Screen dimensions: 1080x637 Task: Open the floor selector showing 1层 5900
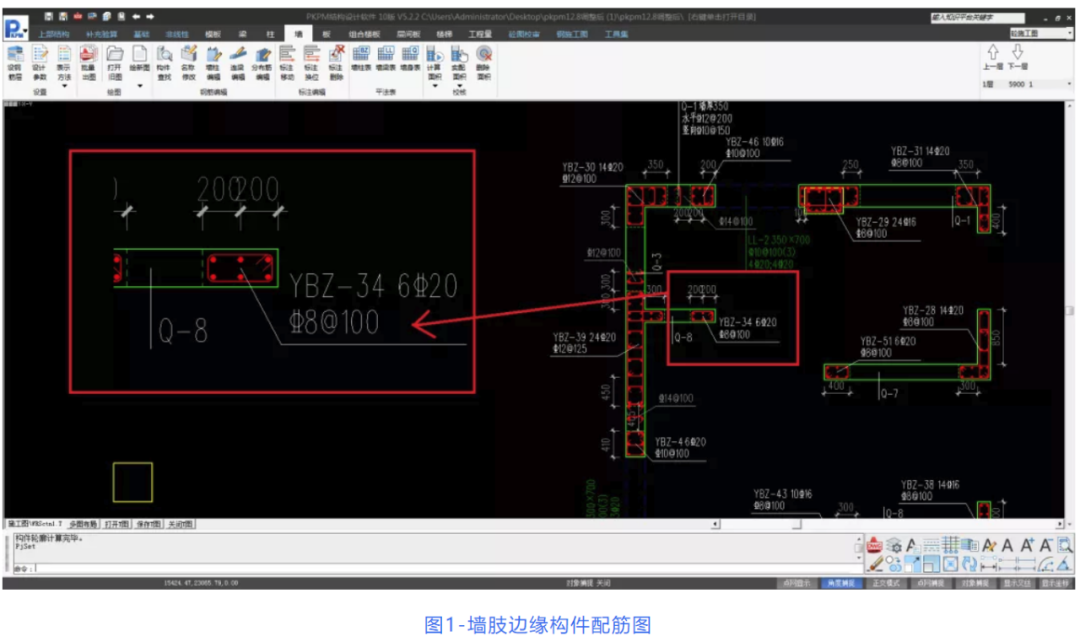click(x=1027, y=84)
